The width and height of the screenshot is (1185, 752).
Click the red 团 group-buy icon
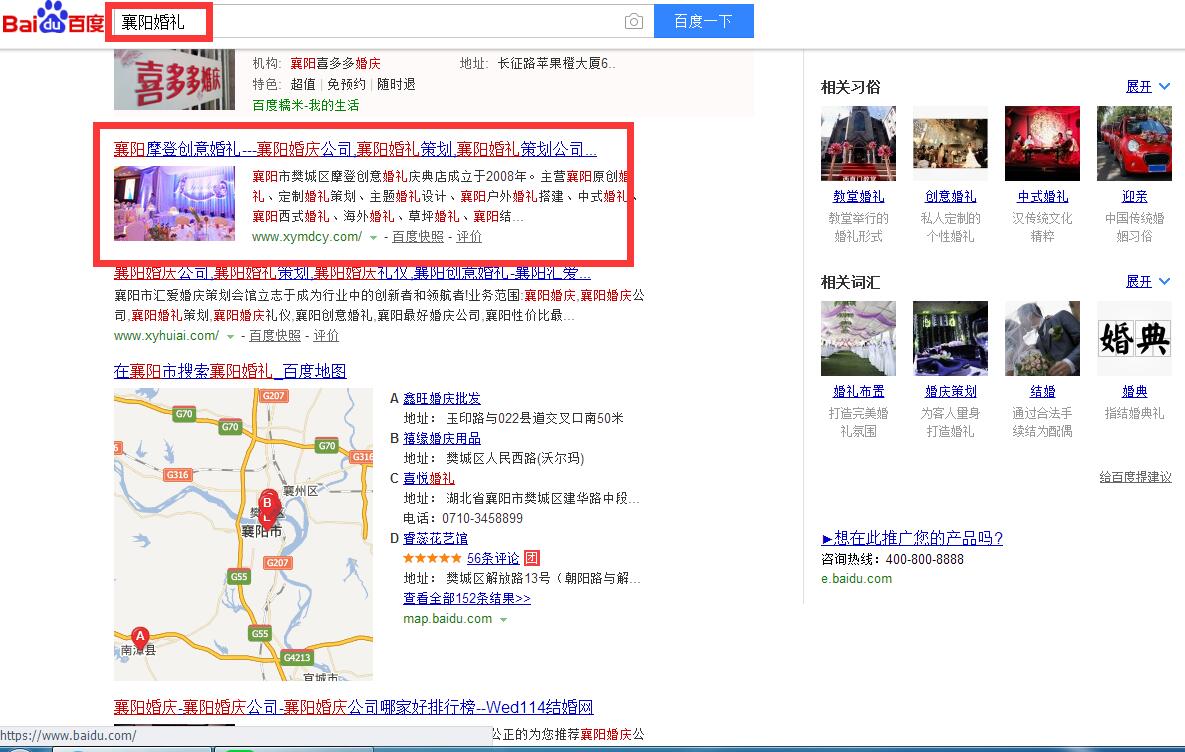(x=532, y=558)
